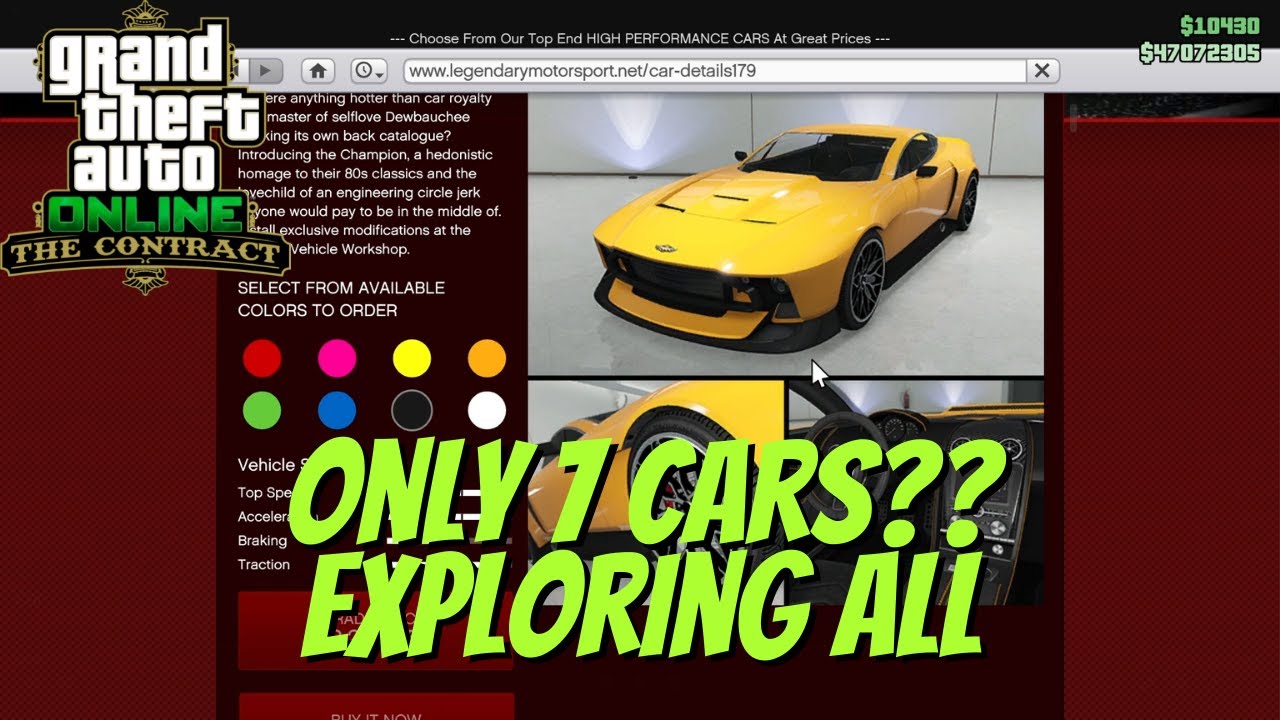Select the orange car color swatch

487,358
